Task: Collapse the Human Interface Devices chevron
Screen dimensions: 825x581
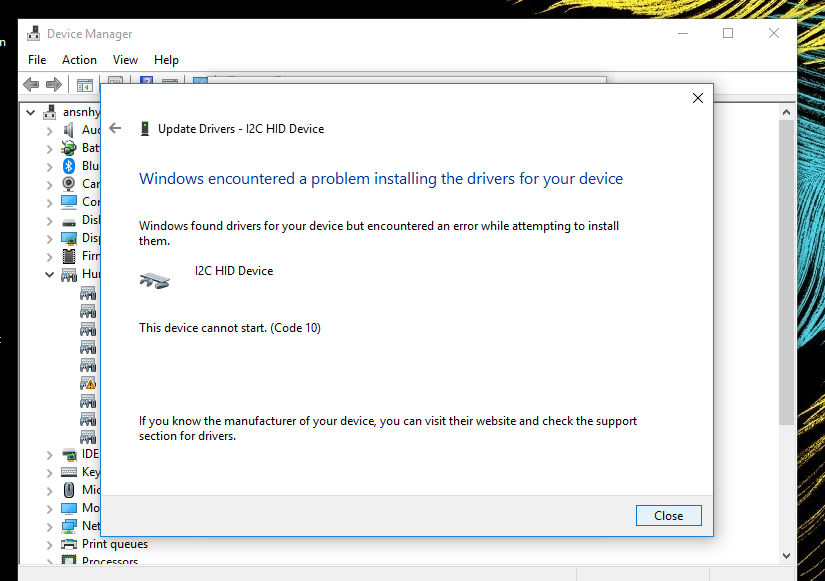Action: point(49,274)
